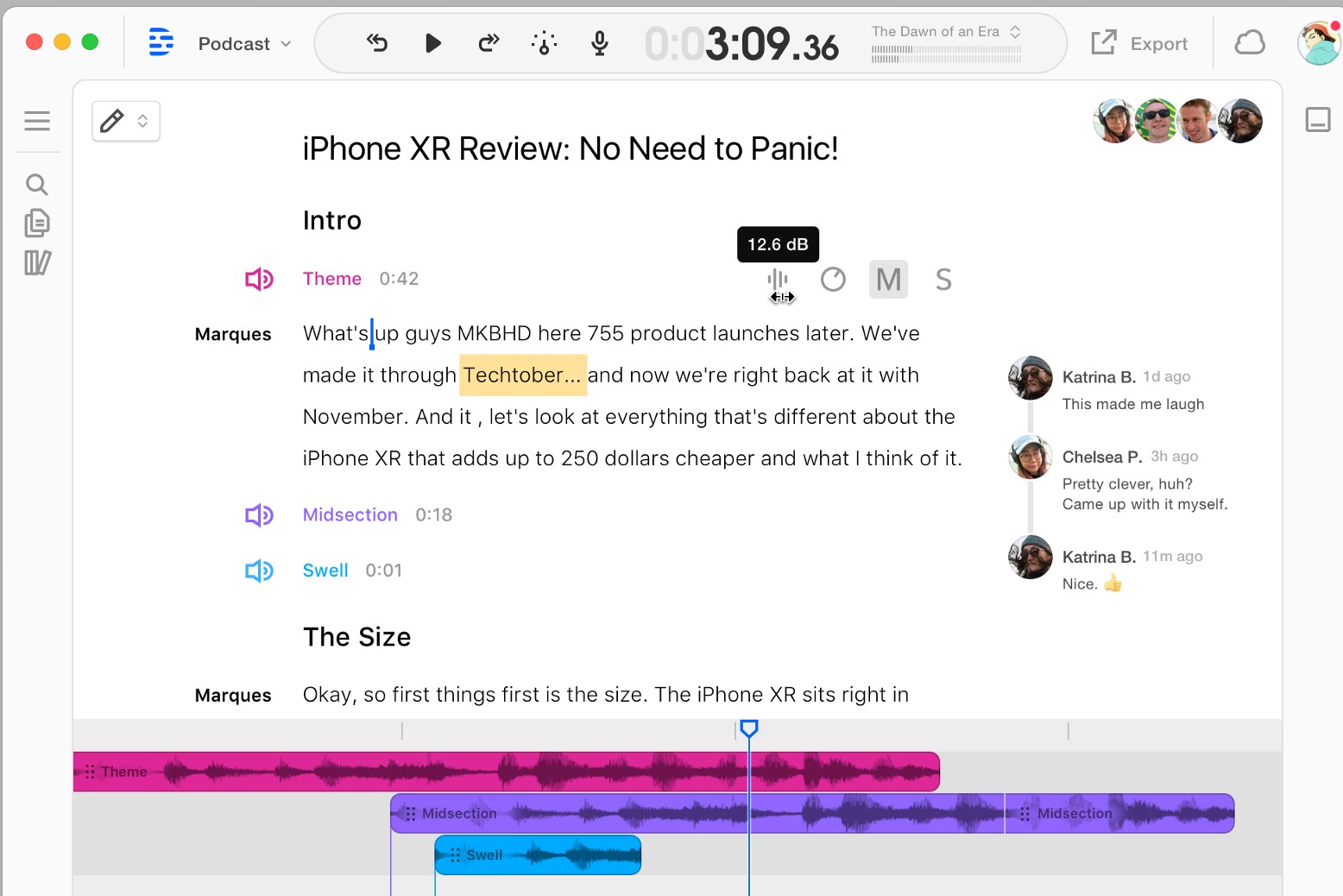Click the first collaborator avatar
This screenshot has width=1343, height=896.
coord(1114,121)
